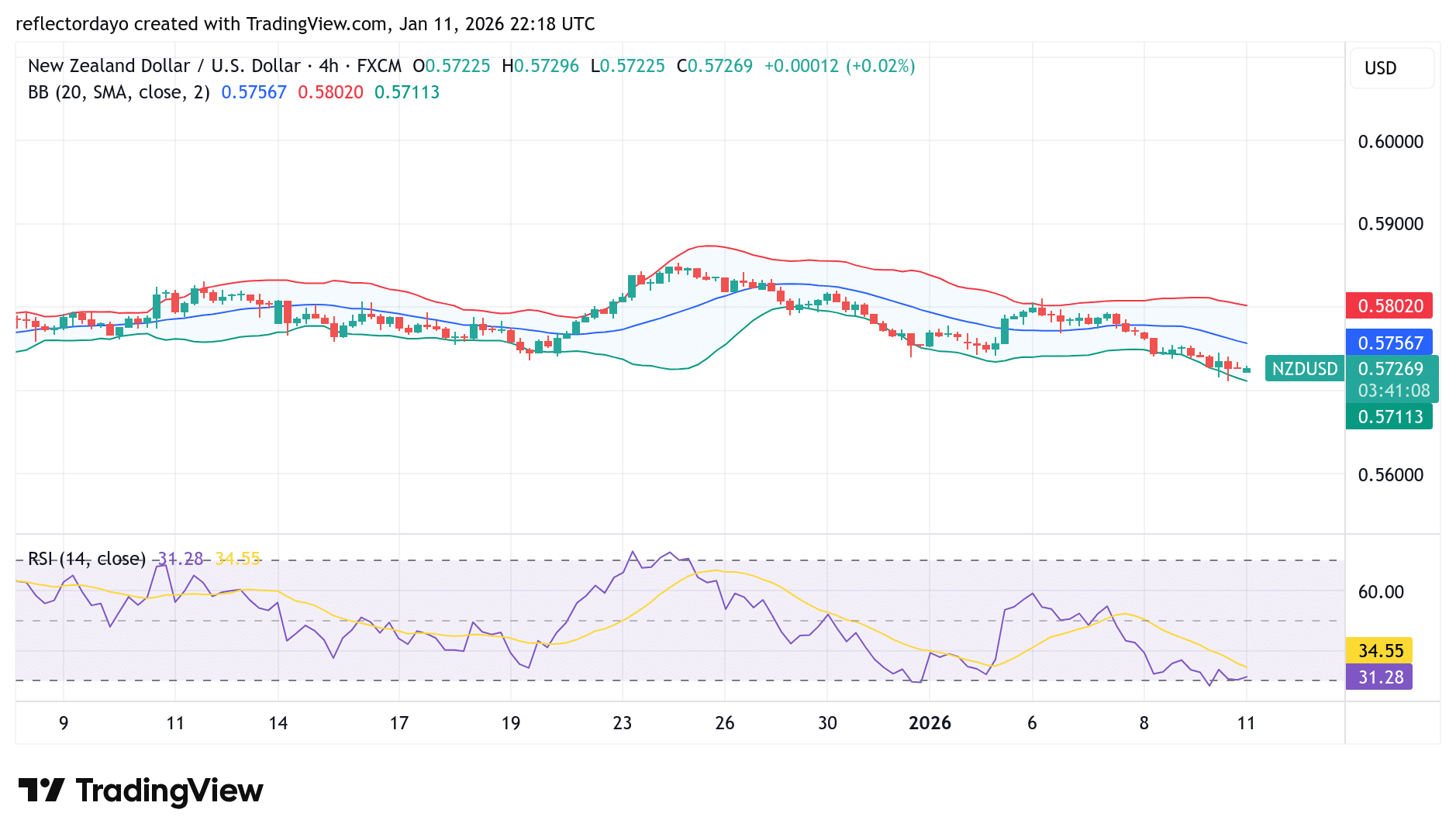Toggle visibility of the NZDUSD price label
Viewport: 1456px width, 837px height.
tap(1304, 369)
